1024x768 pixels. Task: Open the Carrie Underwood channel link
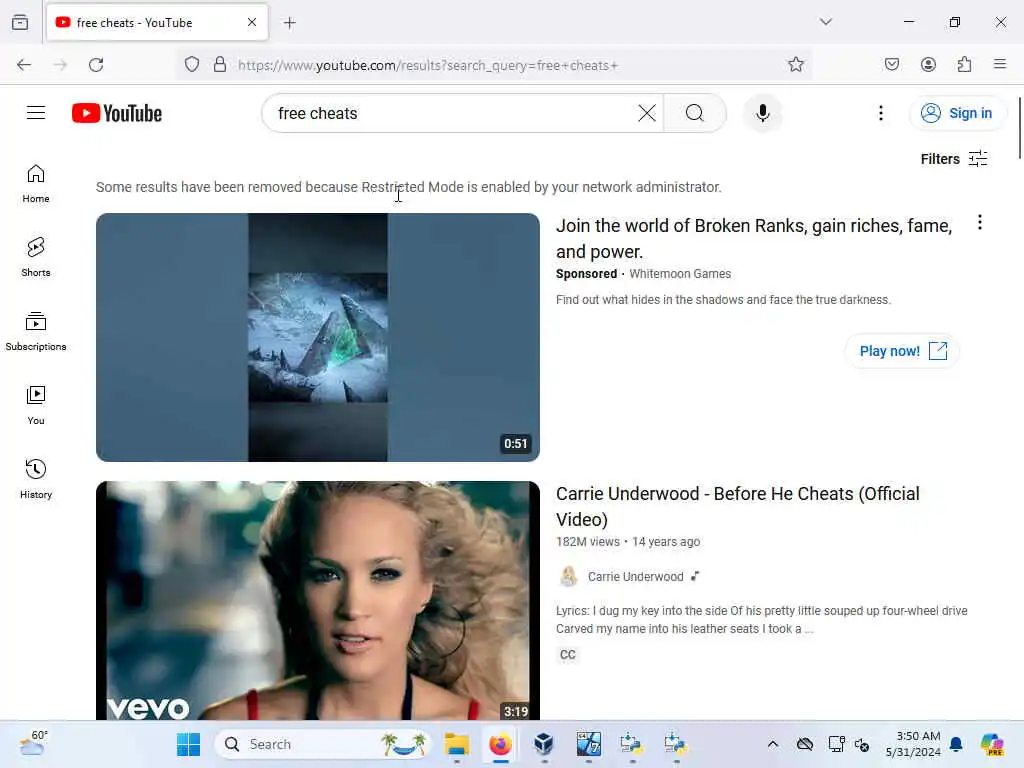point(635,577)
